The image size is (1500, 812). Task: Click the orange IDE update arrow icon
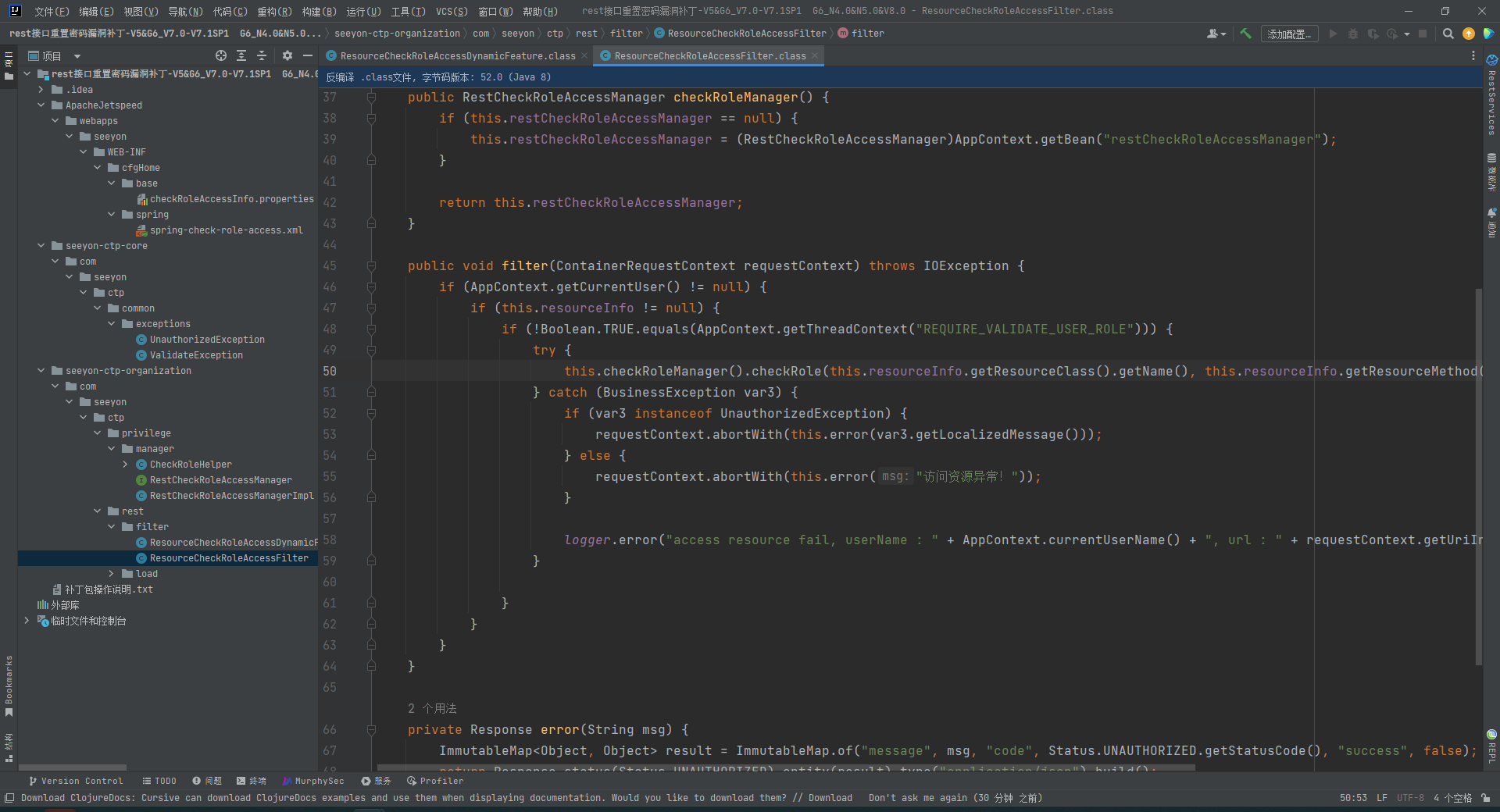tap(1468, 34)
